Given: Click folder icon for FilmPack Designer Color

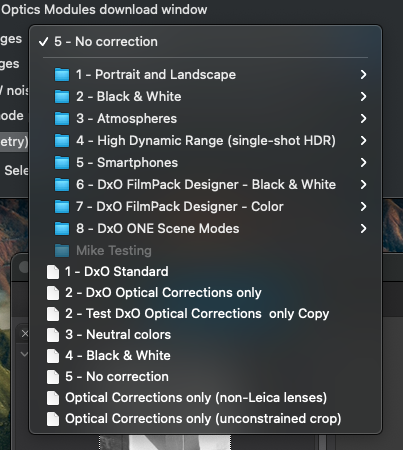Looking at the screenshot, I should [x=62, y=207].
